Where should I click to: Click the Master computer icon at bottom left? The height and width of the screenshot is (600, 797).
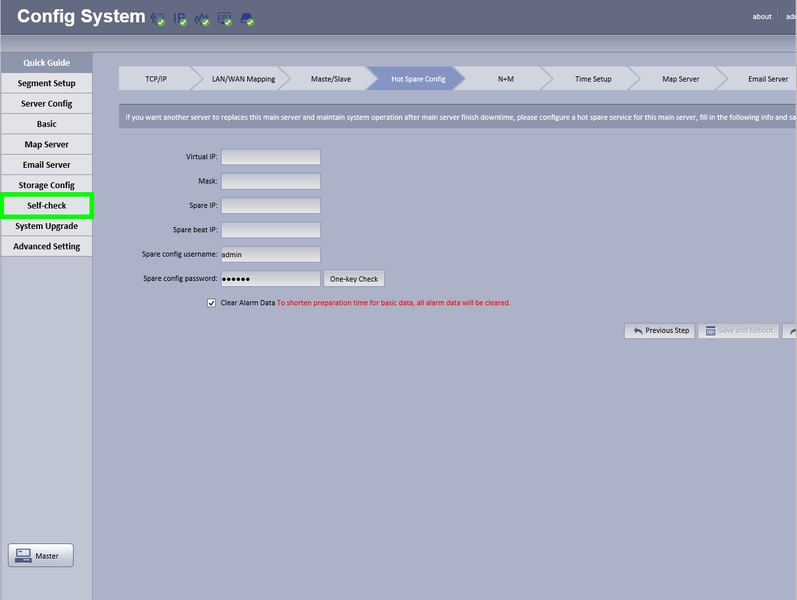coord(23,555)
